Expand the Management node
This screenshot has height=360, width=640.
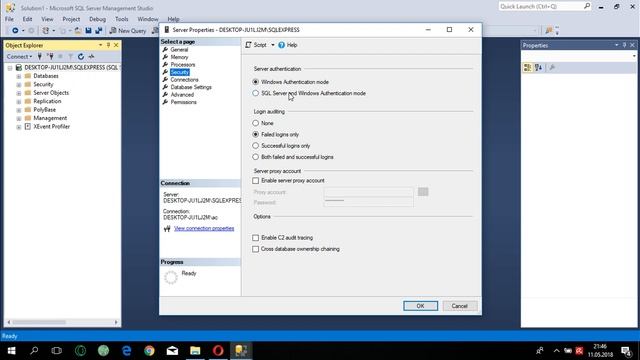click(19, 118)
